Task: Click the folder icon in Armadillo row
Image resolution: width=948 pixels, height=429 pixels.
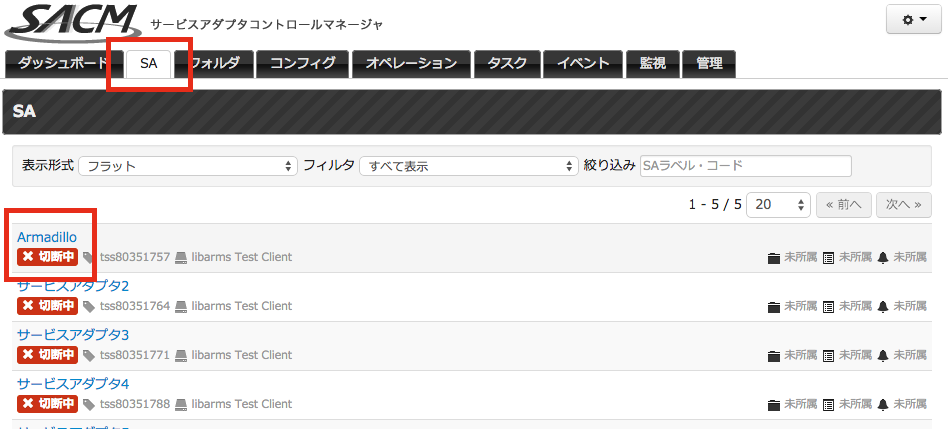Action: click(773, 258)
